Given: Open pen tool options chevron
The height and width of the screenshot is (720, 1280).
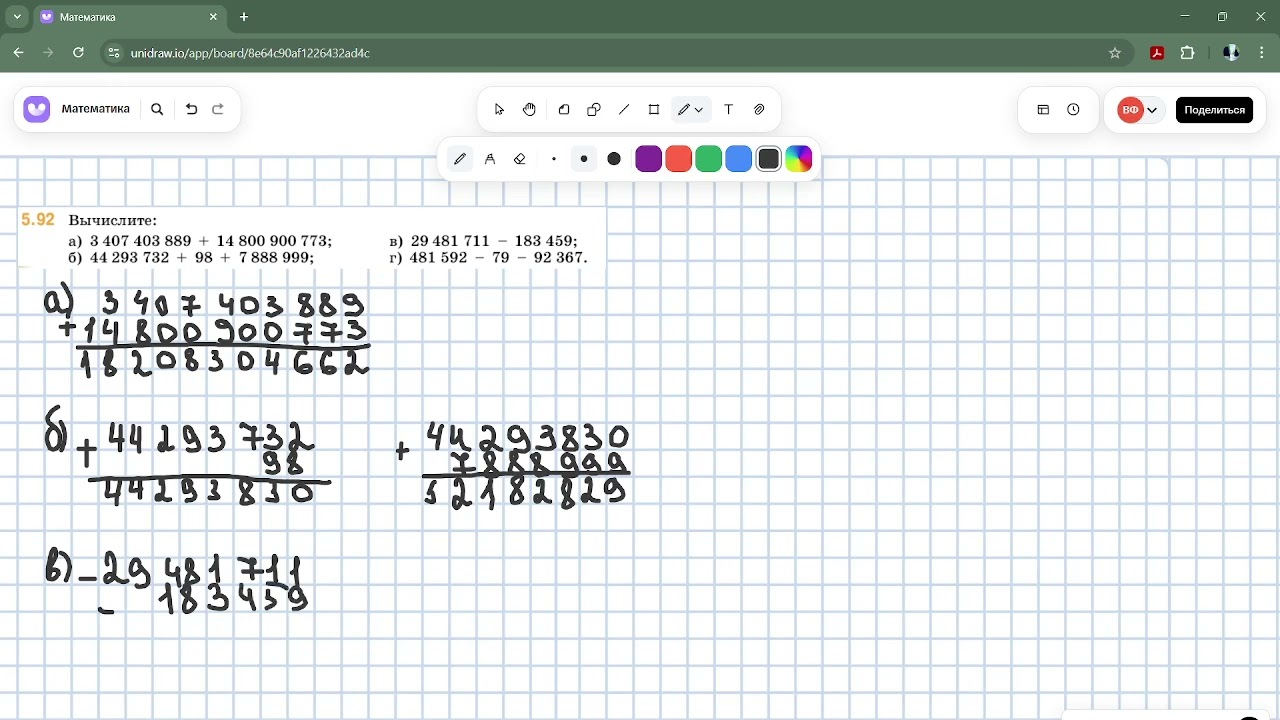Looking at the screenshot, I should point(699,110).
